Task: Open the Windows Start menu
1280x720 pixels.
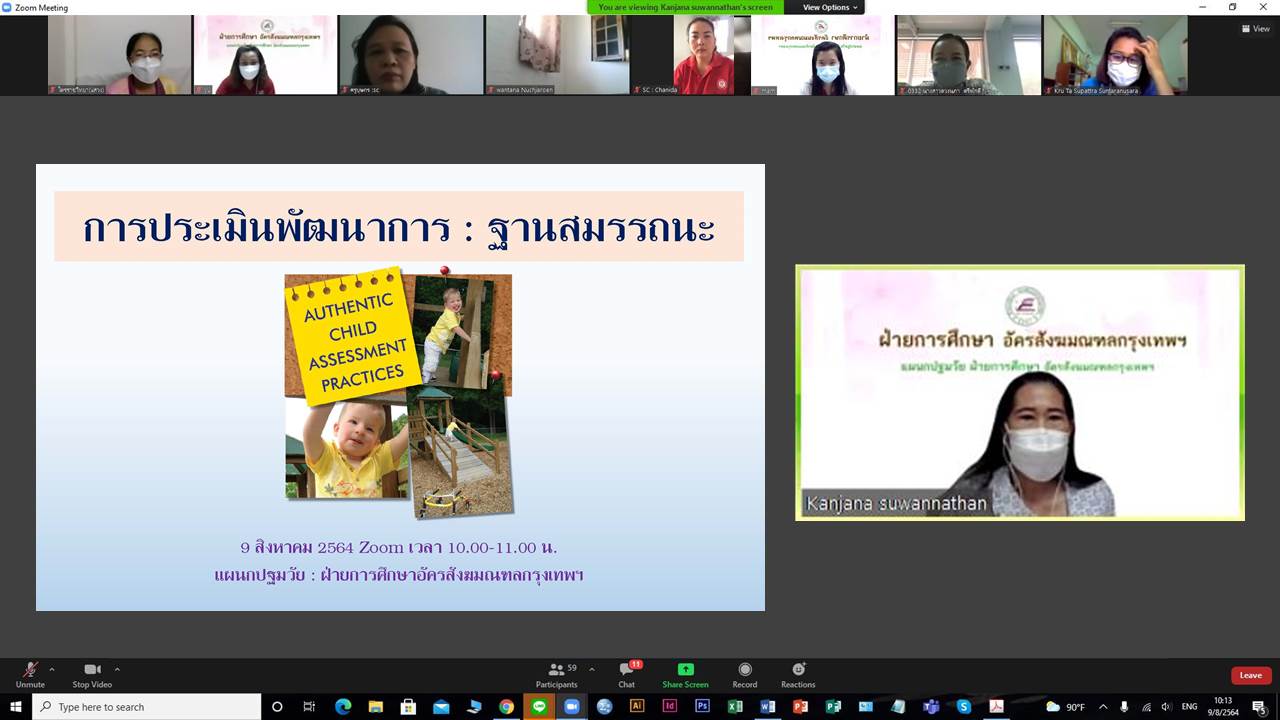Action: coord(16,707)
